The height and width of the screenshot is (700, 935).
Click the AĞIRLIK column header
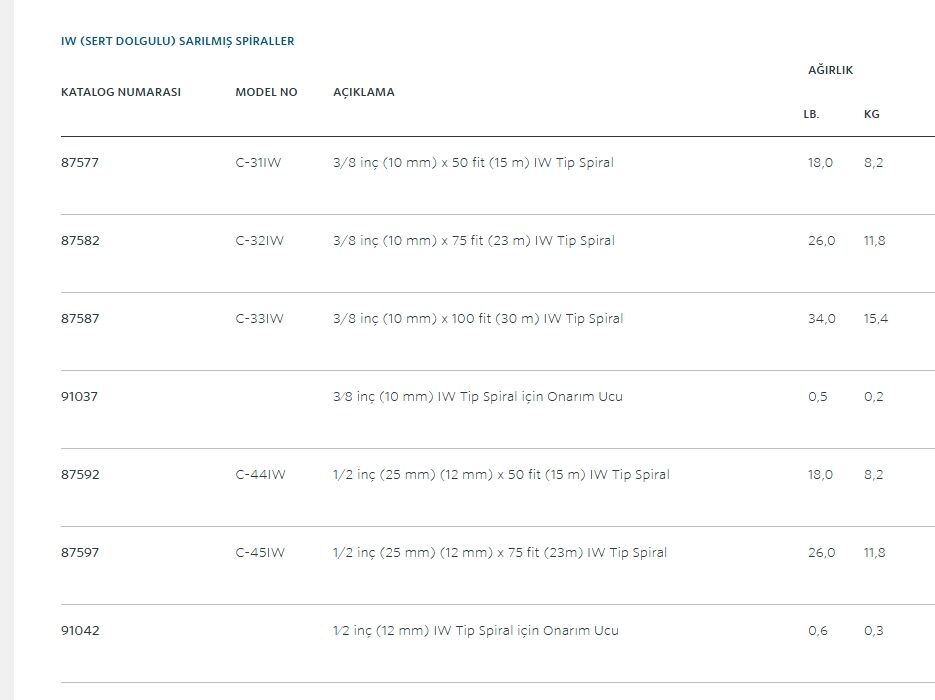(x=831, y=69)
